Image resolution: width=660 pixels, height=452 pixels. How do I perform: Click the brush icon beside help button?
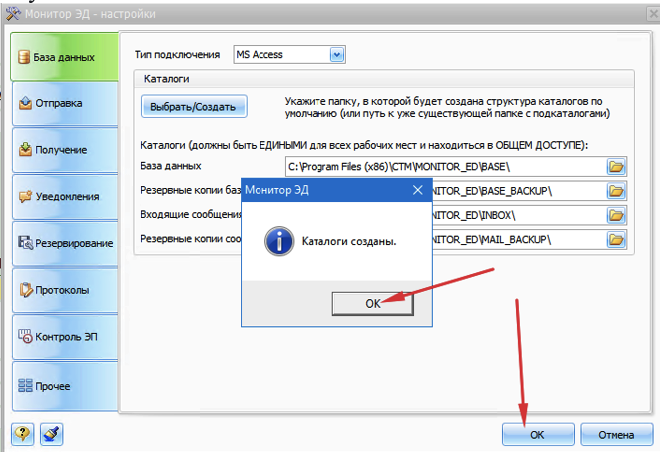(52, 435)
